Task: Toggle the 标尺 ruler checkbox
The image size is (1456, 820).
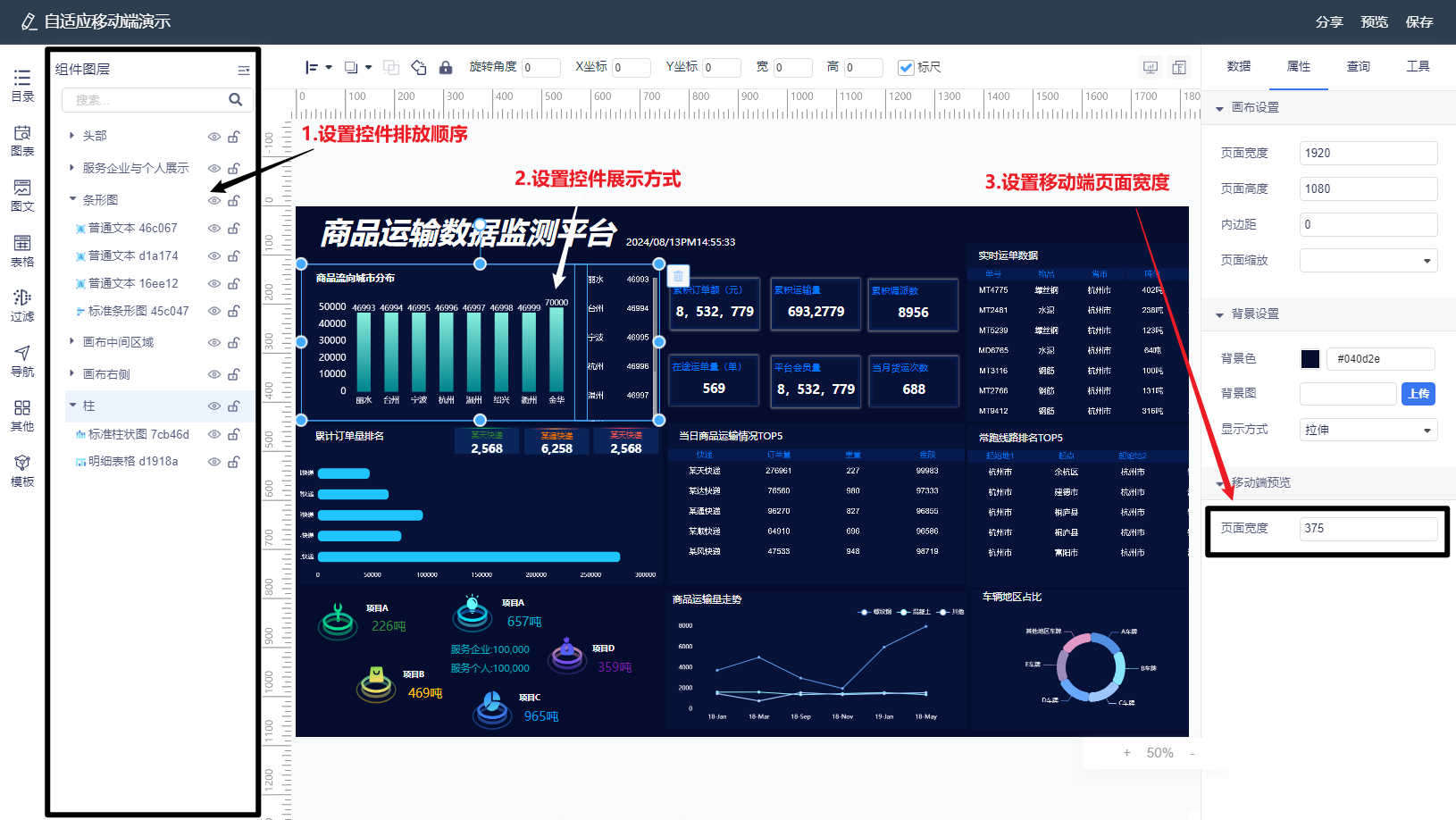Action: coord(906,67)
